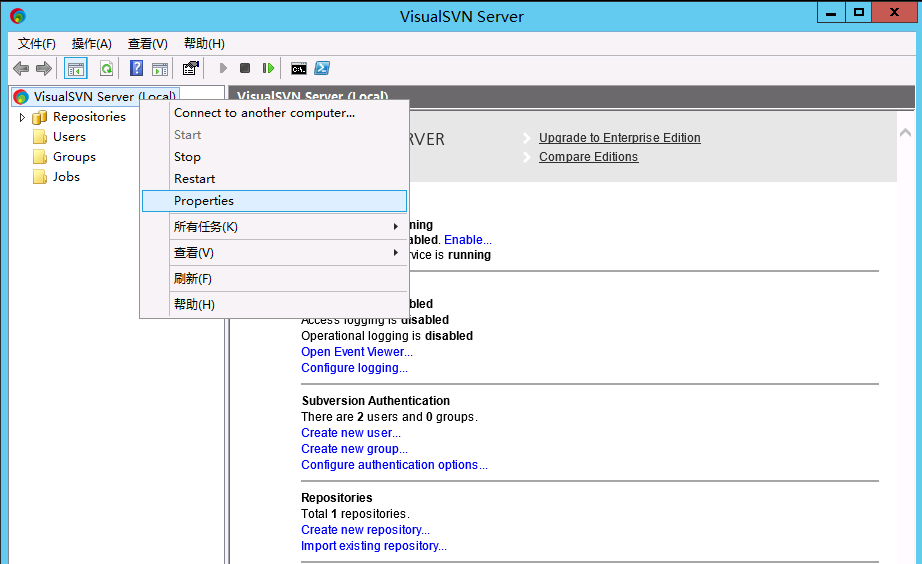
Task: Click the Enable... link
Action: point(468,240)
